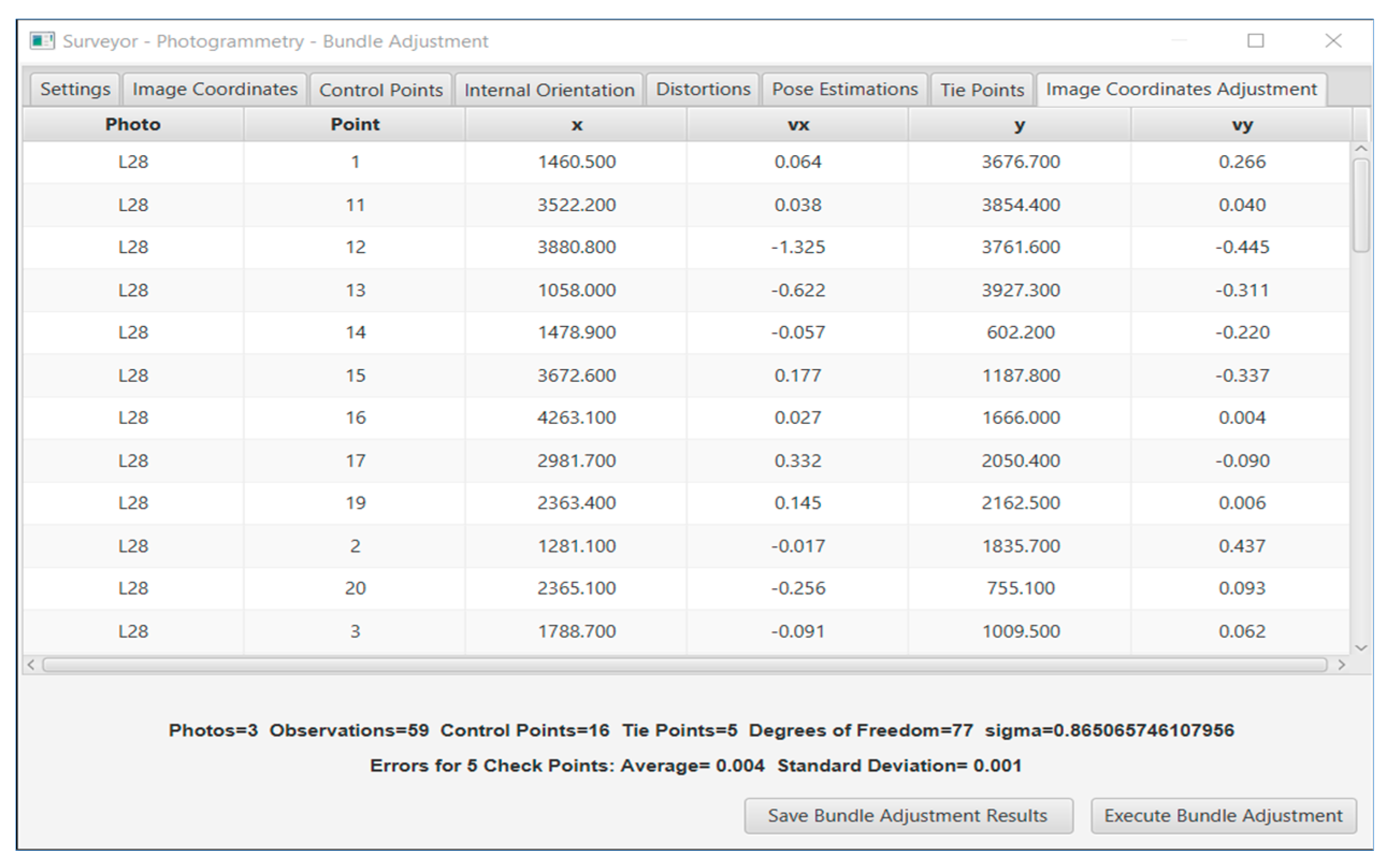Switch to Internal Orientation tab
This screenshot has height=868, width=1389.
tap(549, 90)
